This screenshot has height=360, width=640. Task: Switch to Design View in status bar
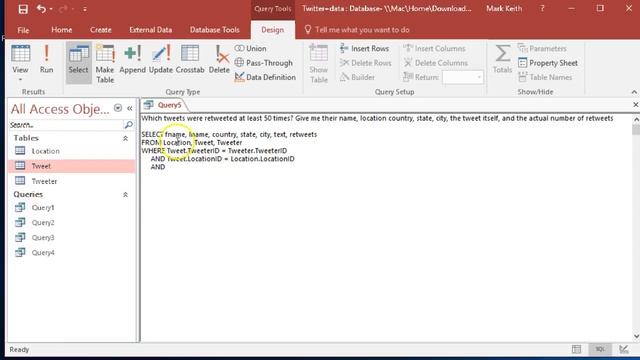pos(624,349)
